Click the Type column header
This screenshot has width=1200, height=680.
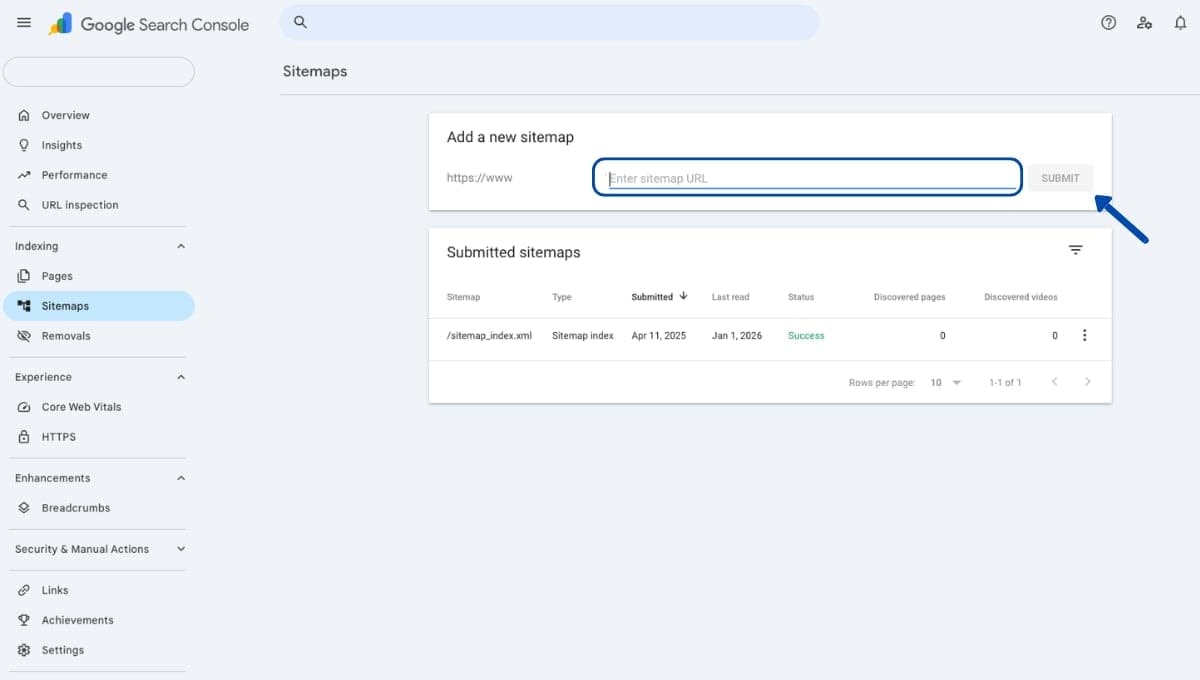click(x=562, y=297)
